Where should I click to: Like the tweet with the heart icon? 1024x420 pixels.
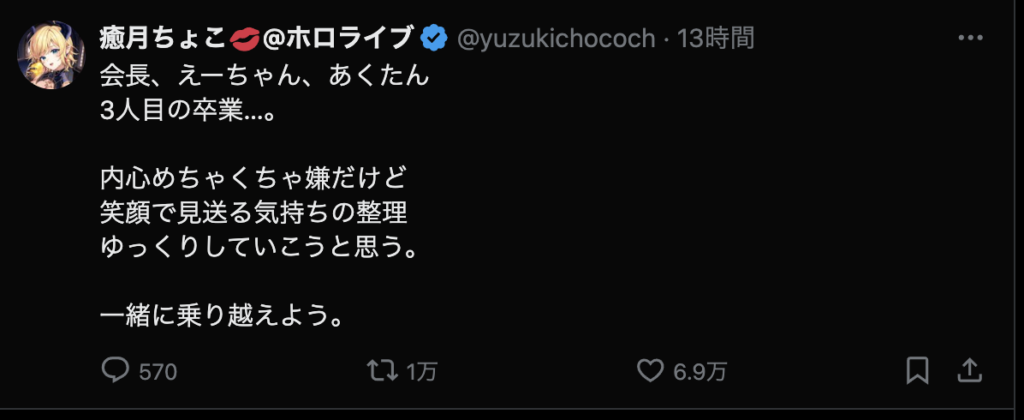point(651,371)
